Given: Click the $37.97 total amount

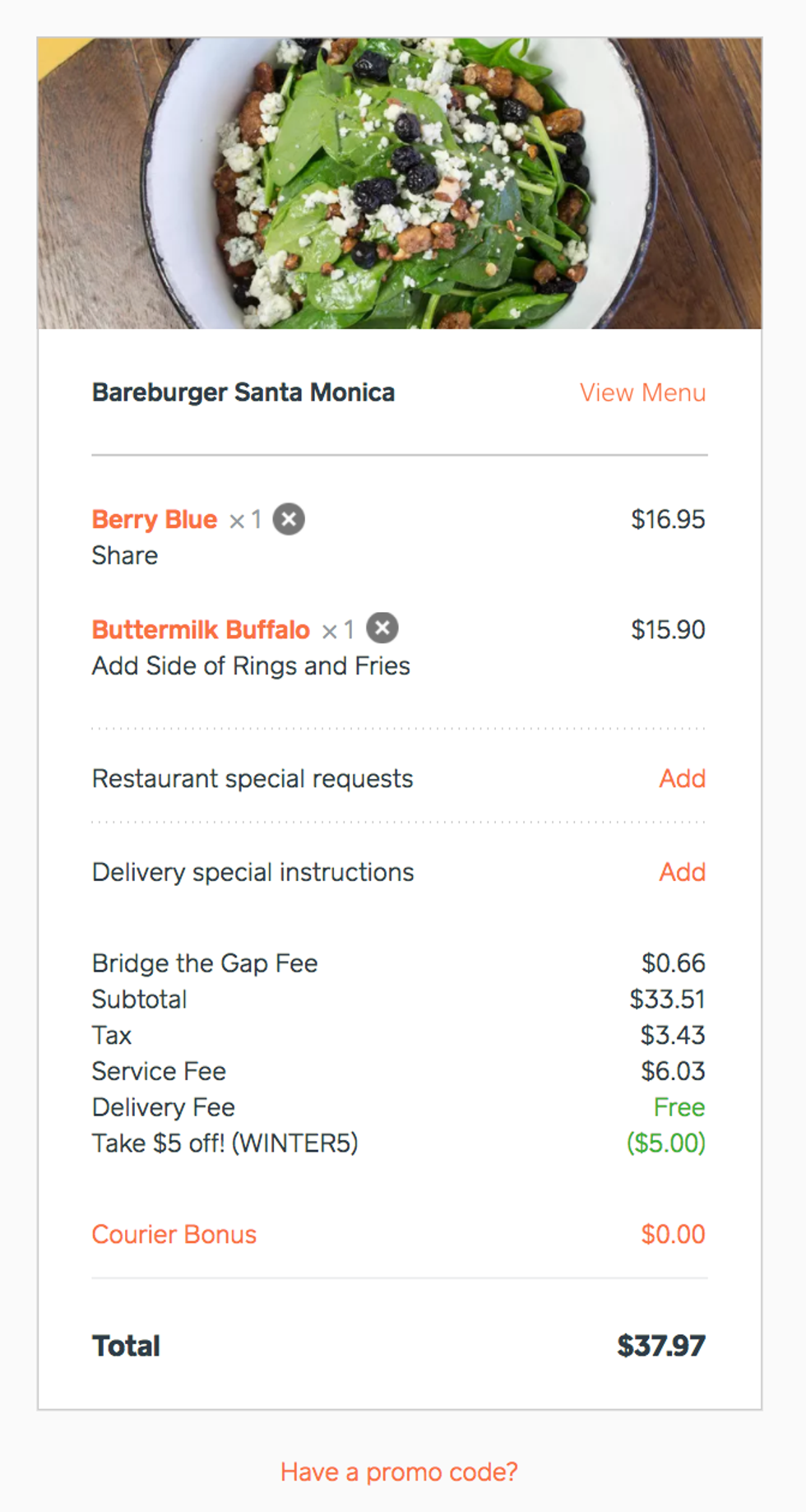Looking at the screenshot, I should point(660,1346).
